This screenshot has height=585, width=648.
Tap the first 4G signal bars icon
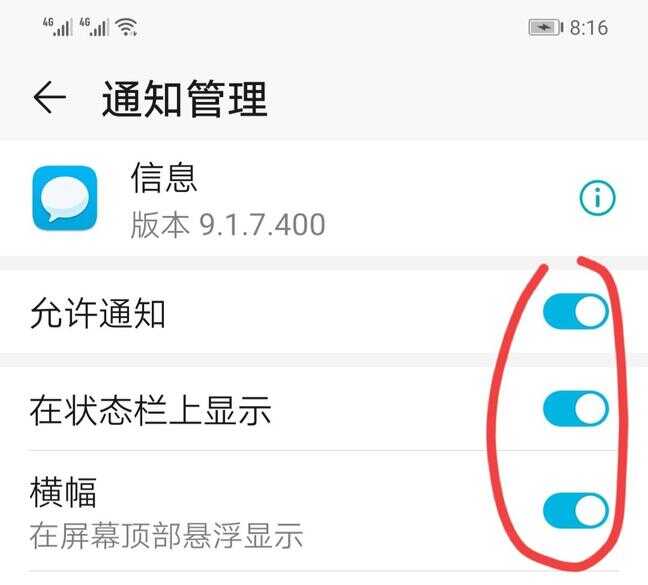coord(58,27)
